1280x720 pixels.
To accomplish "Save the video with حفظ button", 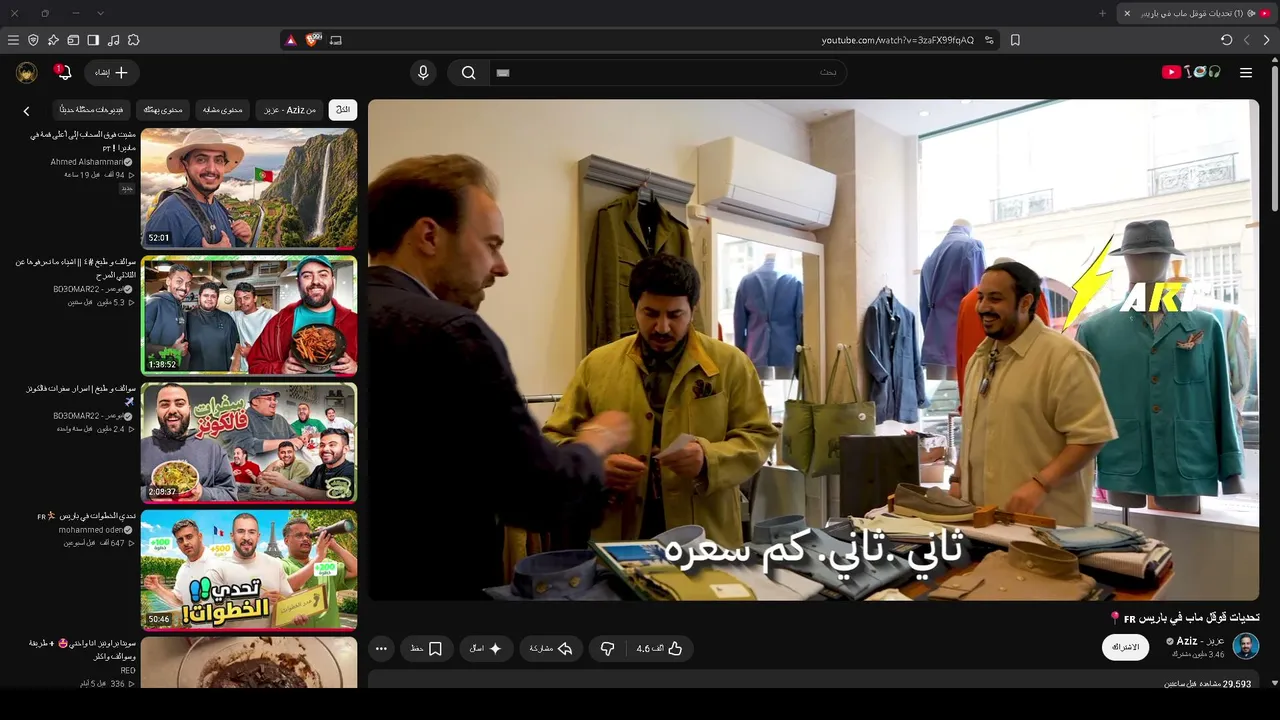I will (427, 649).
